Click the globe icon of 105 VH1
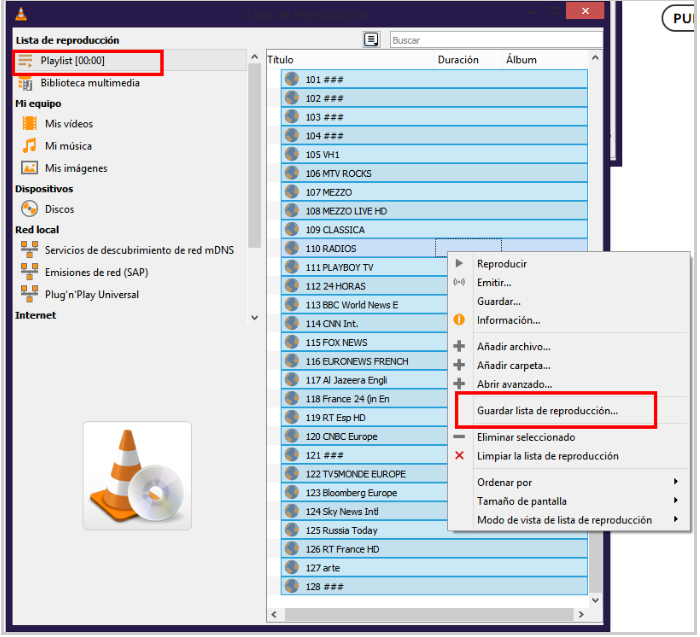700x637 pixels. pyautogui.click(x=292, y=154)
